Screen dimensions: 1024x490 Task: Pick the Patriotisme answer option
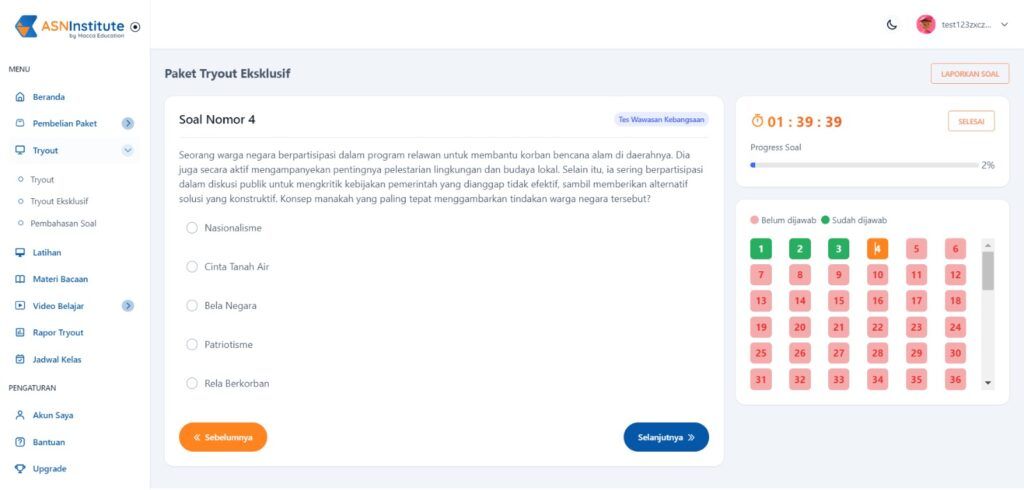pyautogui.click(x=192, y=344)
